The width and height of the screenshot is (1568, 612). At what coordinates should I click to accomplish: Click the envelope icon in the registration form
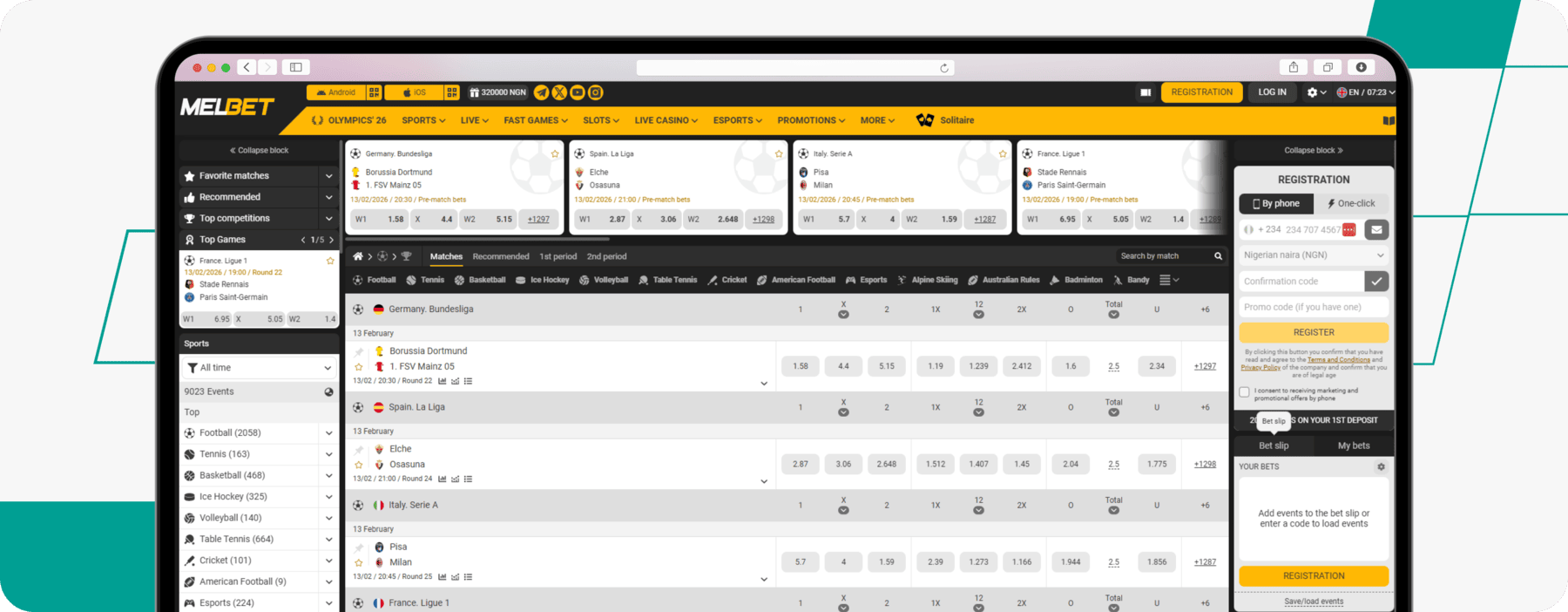coord(1376,230)
